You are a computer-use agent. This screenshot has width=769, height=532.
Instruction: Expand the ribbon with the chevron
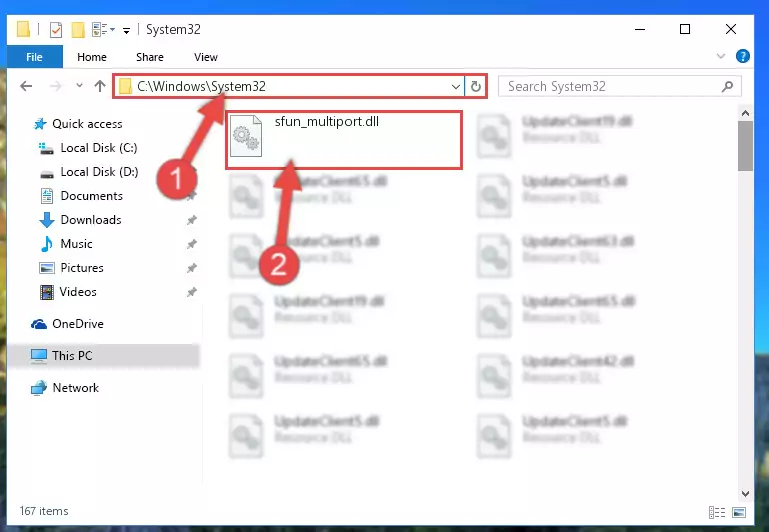tap(720, 56)
